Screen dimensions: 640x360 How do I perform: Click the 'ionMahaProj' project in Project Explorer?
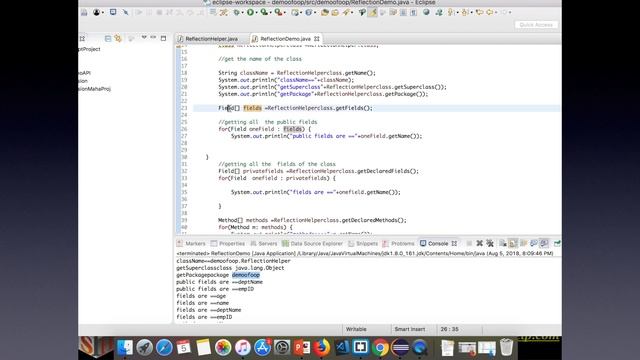[94, 89]
